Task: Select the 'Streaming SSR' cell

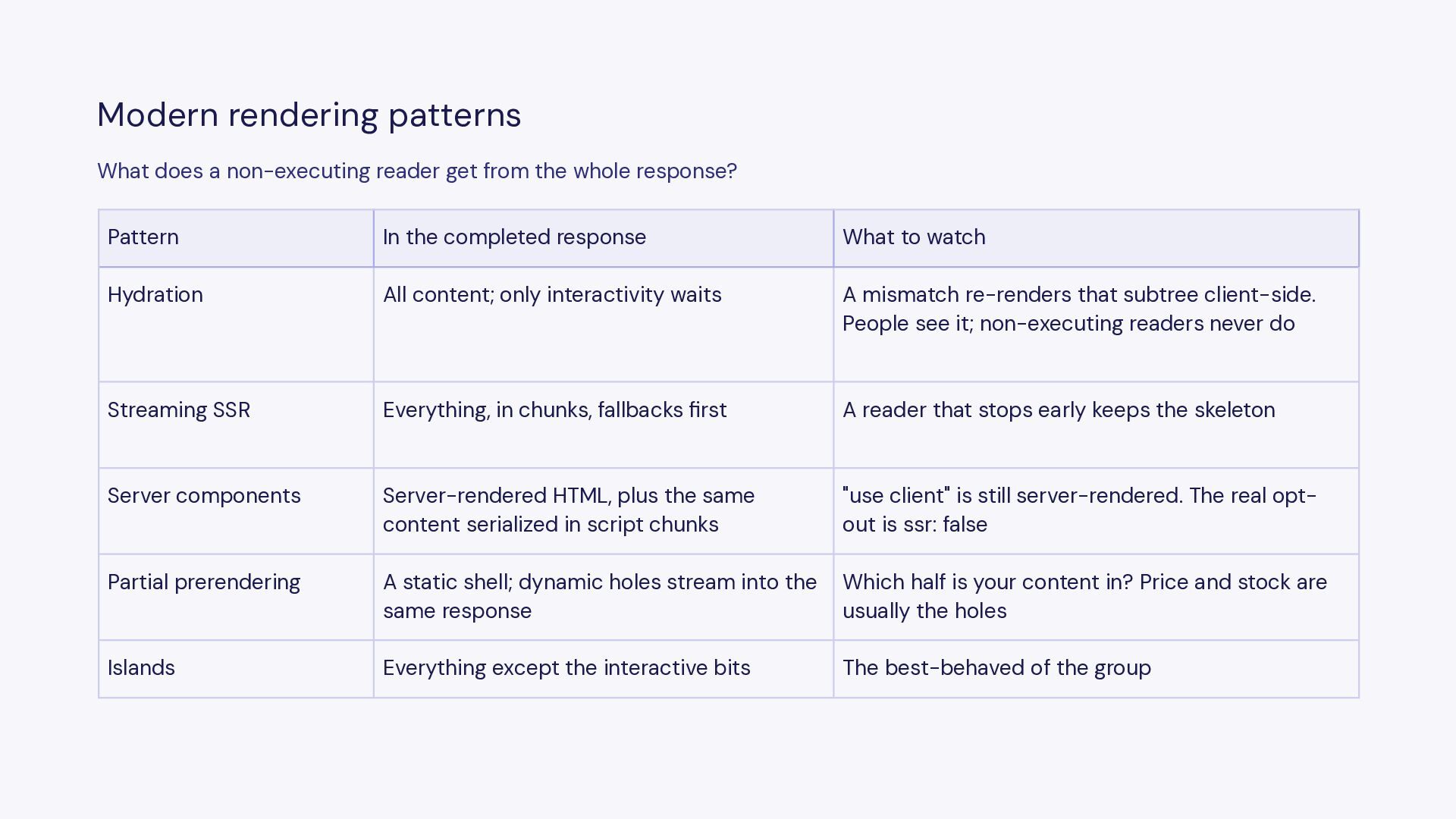Action: (236, 425)
